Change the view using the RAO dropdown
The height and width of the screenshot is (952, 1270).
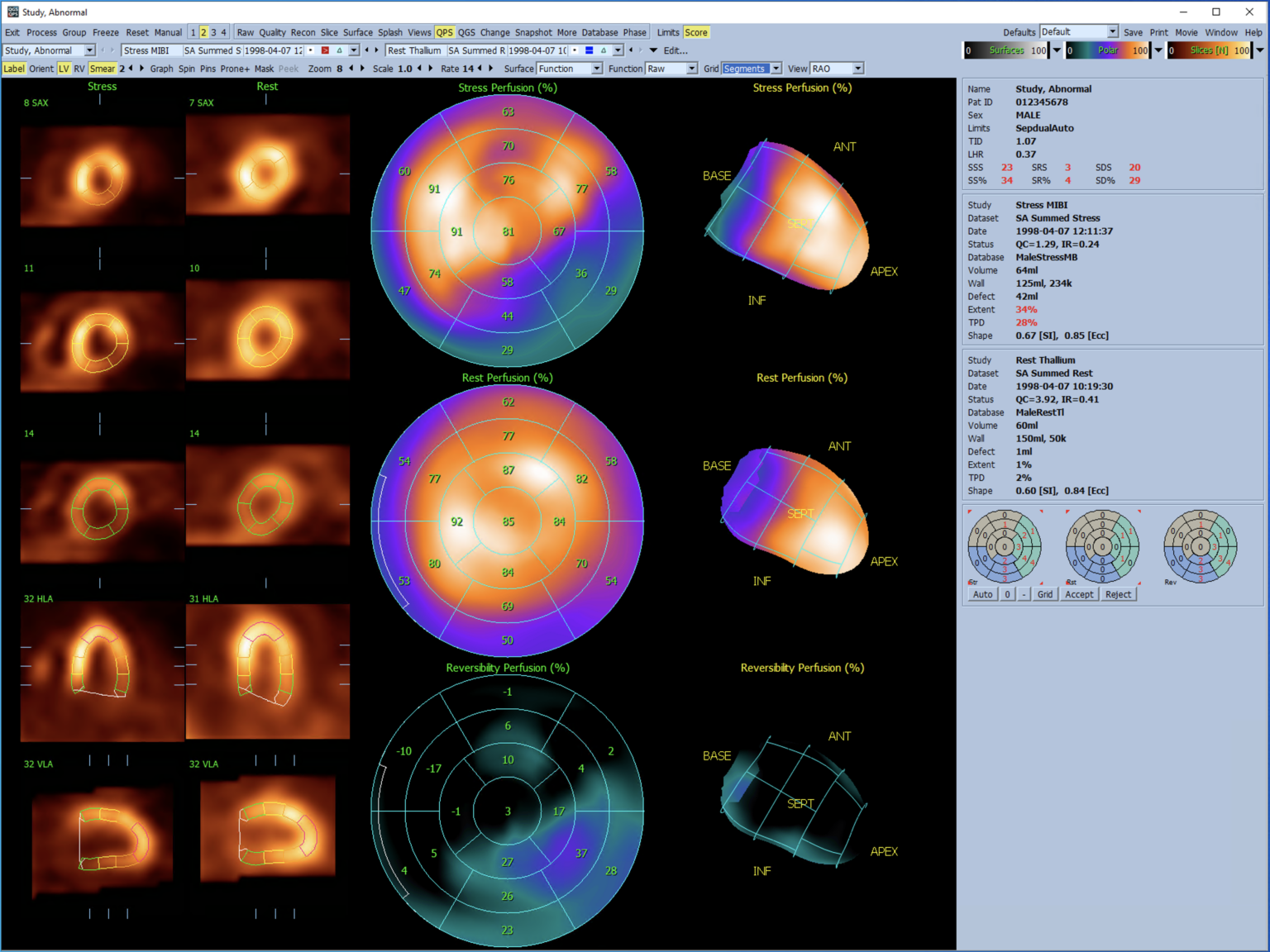click(x=857, y=68)
